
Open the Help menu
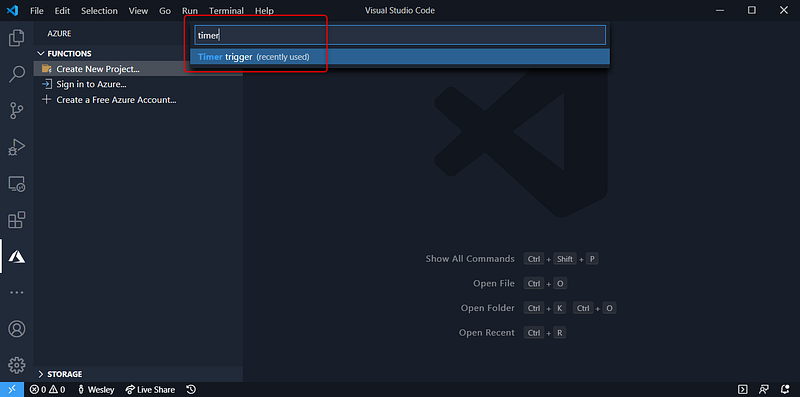click(264, 11)
